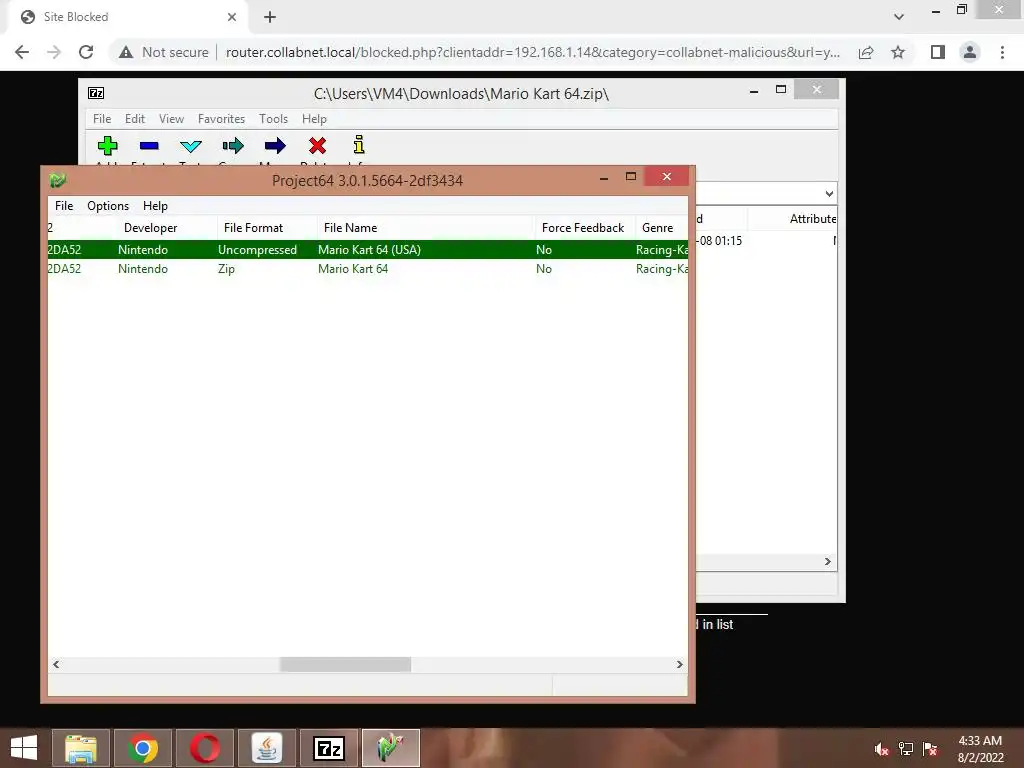The image size is (1024, 768).
Task: Open 7-Zip Tools menu
Action: (273, 119)
